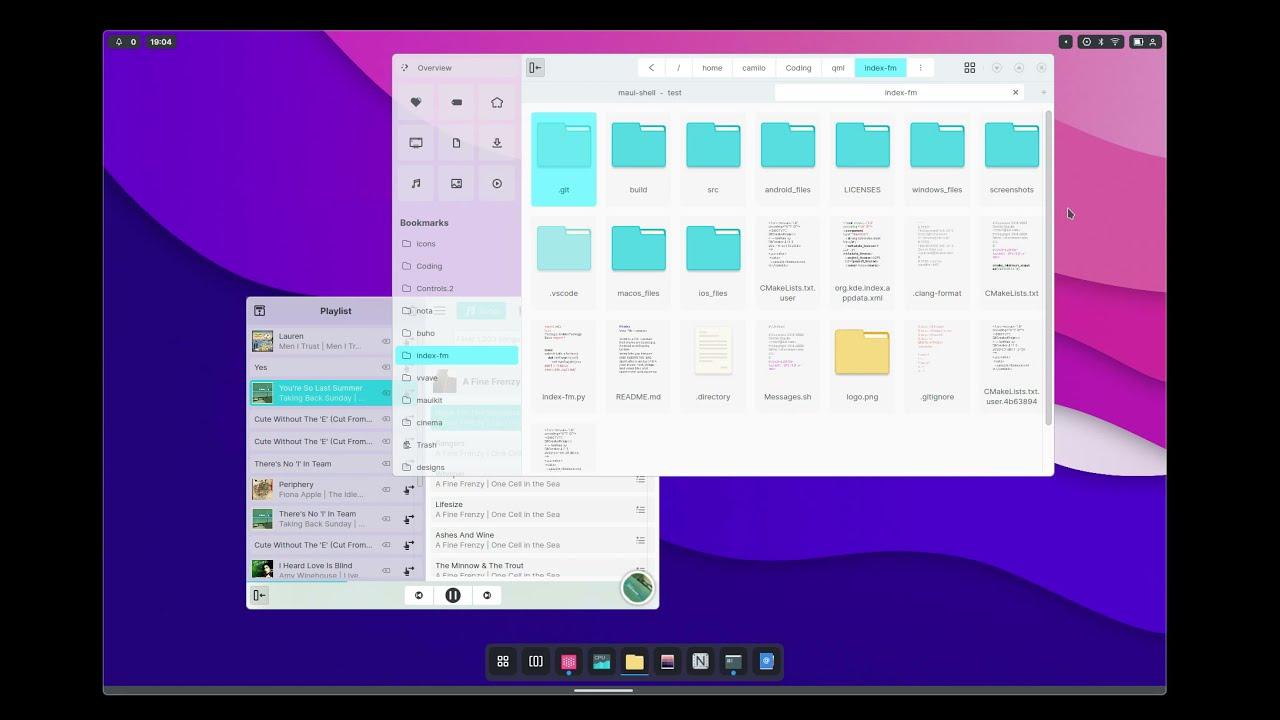Open Pictures quick place icon

pyautogui.click(x=456, y=184)
